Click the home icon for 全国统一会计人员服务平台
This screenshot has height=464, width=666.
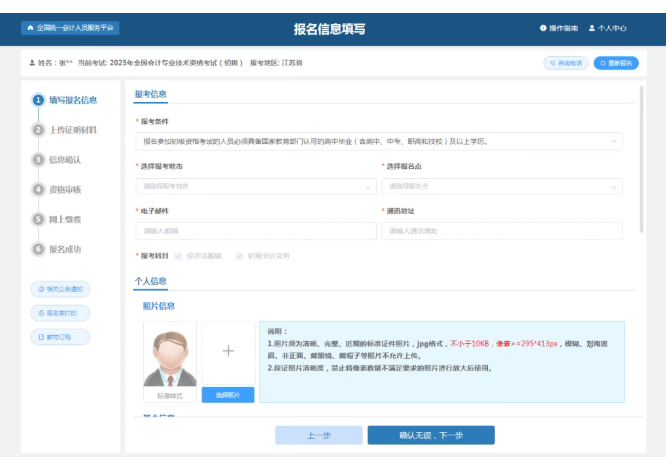click(30, 28)
